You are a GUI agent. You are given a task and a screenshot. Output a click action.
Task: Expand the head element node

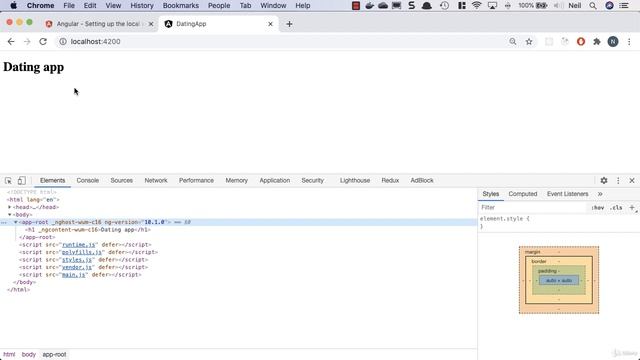pos(10,207)
